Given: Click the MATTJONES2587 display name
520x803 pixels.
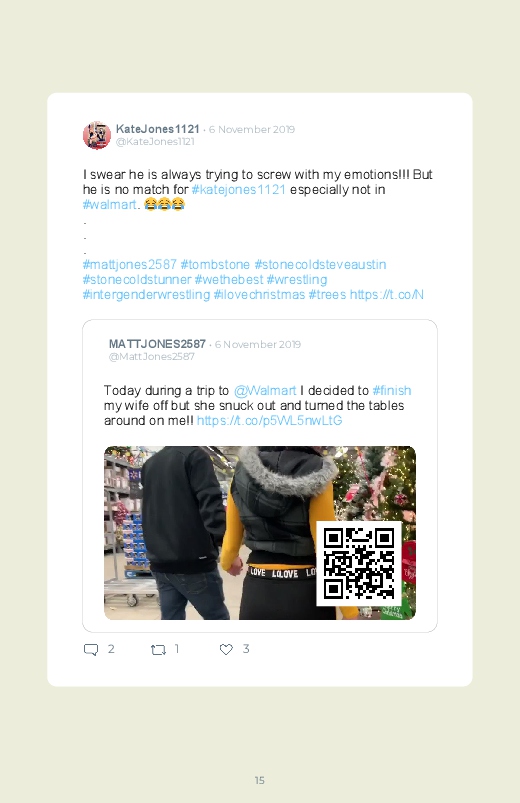Looking at the screenshot, I should tap(157, 344).
